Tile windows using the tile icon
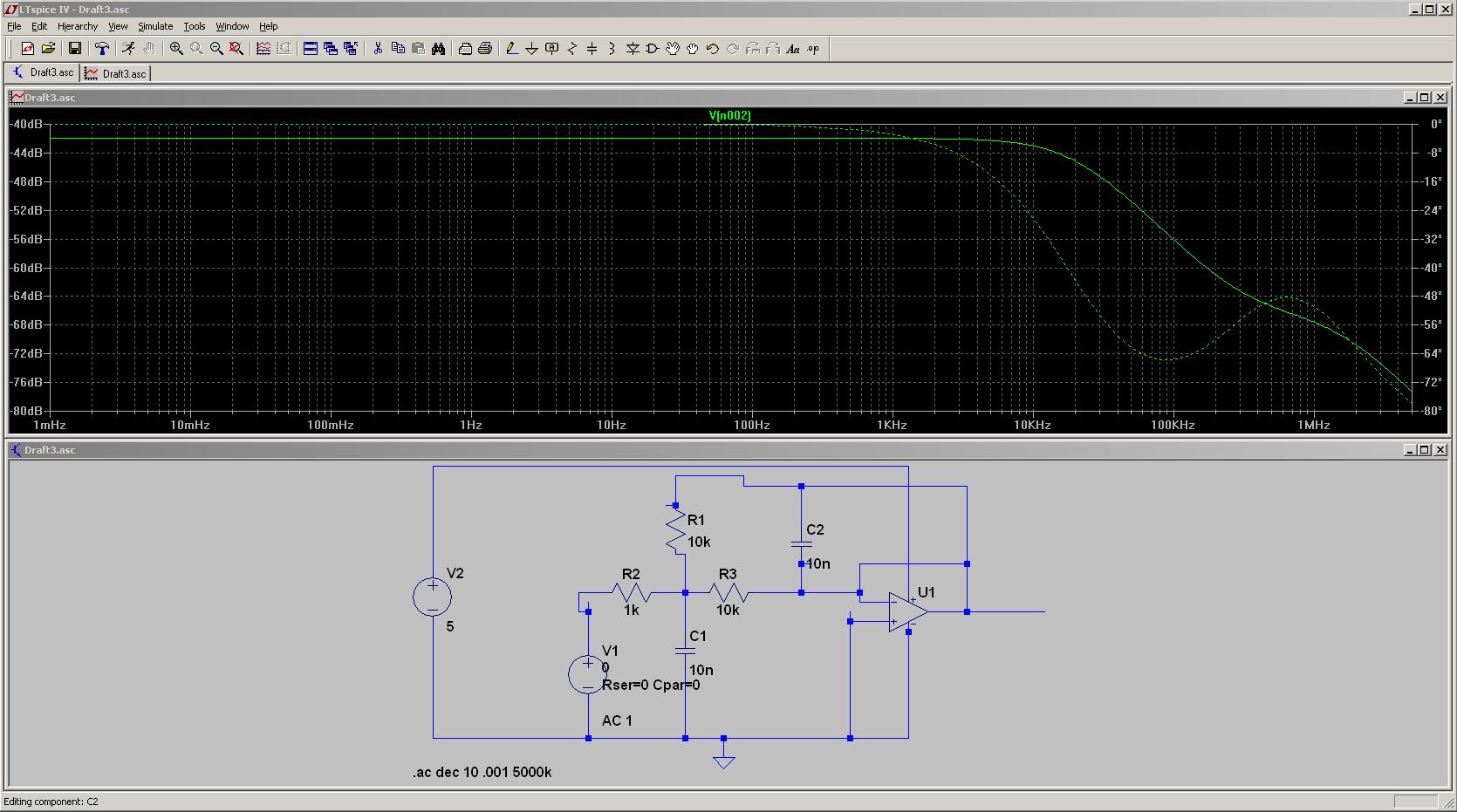1457x812 pixels. click(310, 49)
